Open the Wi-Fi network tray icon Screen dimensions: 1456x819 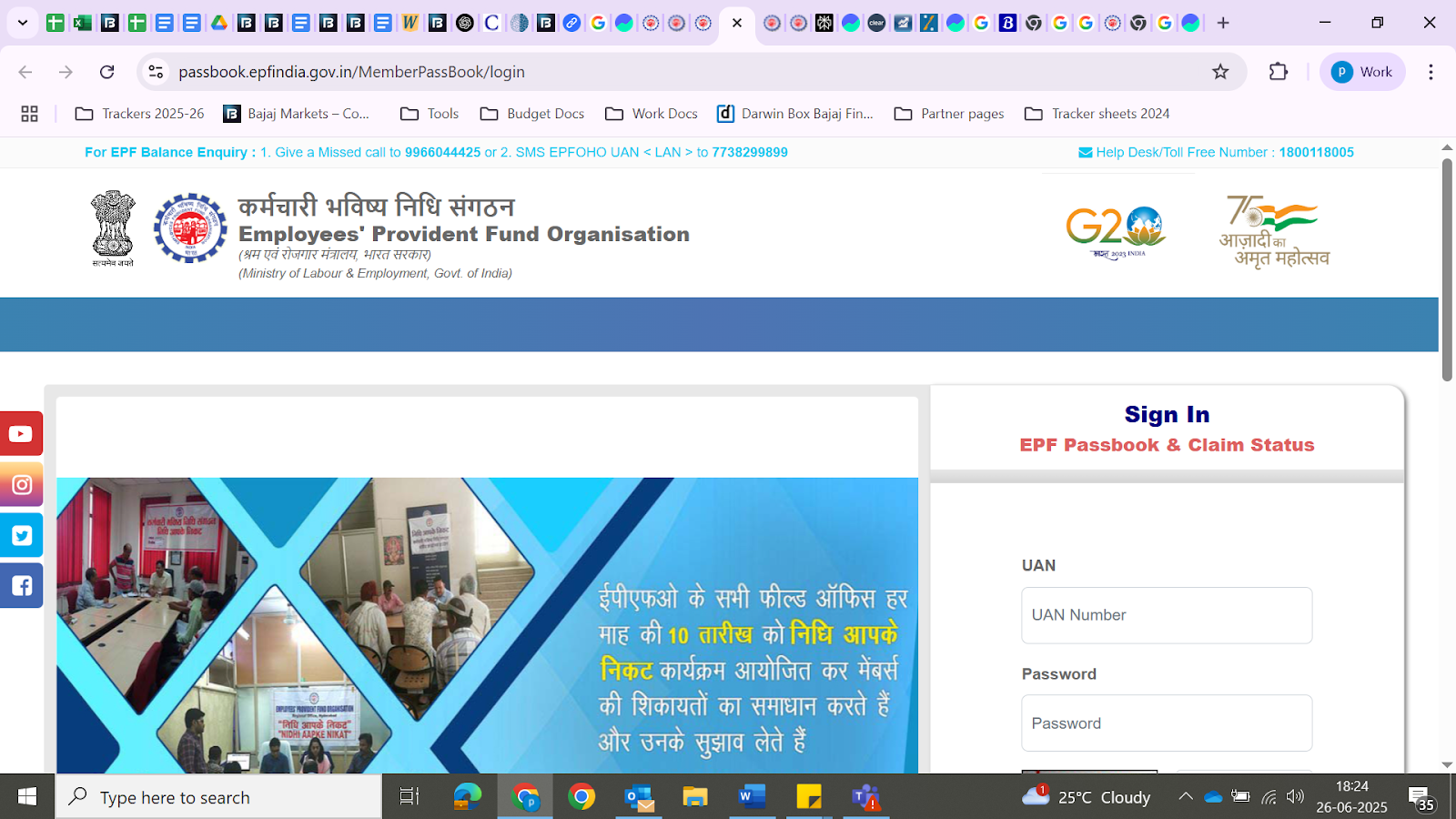[1269, 797]
